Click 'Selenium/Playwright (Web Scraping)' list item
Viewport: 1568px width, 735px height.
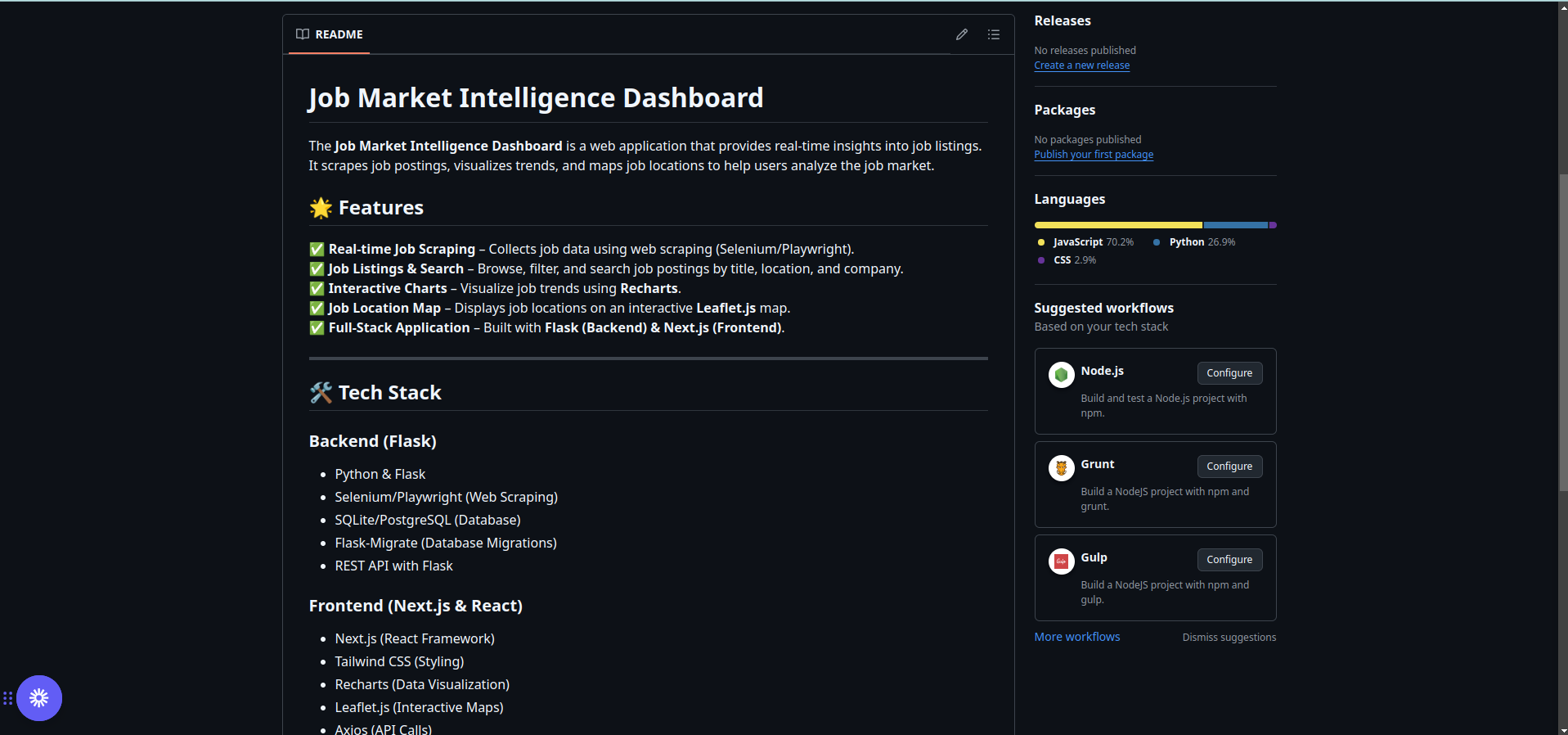(446, 498)
